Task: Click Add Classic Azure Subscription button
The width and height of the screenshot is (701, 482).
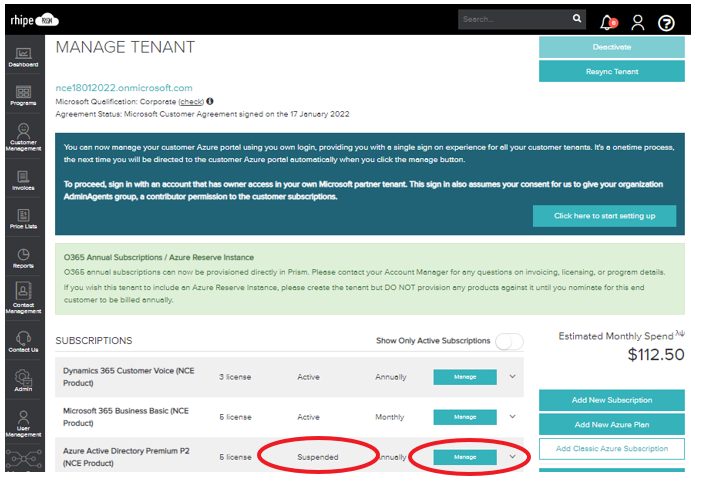Action: [612, 448]
